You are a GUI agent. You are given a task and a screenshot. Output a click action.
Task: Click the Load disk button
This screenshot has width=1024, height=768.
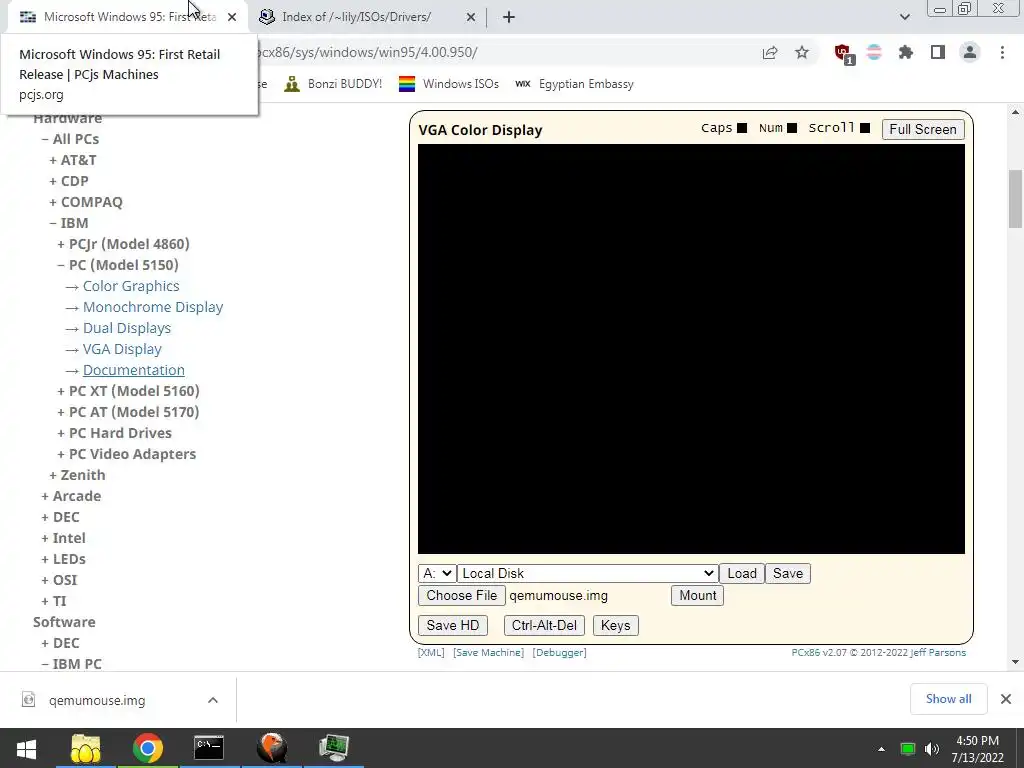[742, 573]
